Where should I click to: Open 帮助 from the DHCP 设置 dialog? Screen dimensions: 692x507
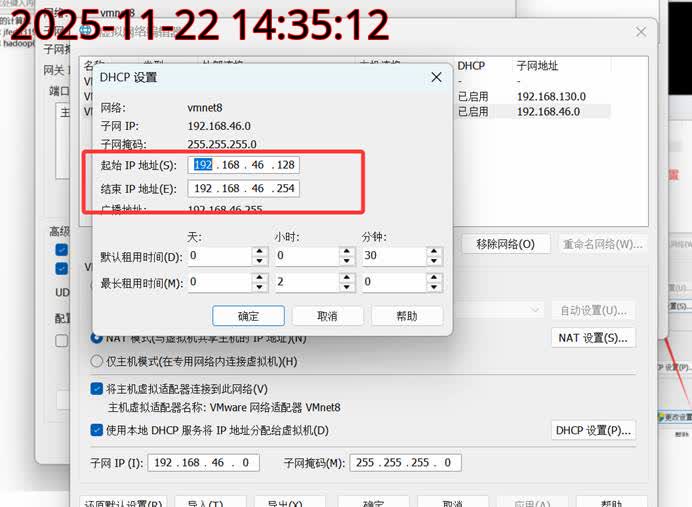coord(407,316)
